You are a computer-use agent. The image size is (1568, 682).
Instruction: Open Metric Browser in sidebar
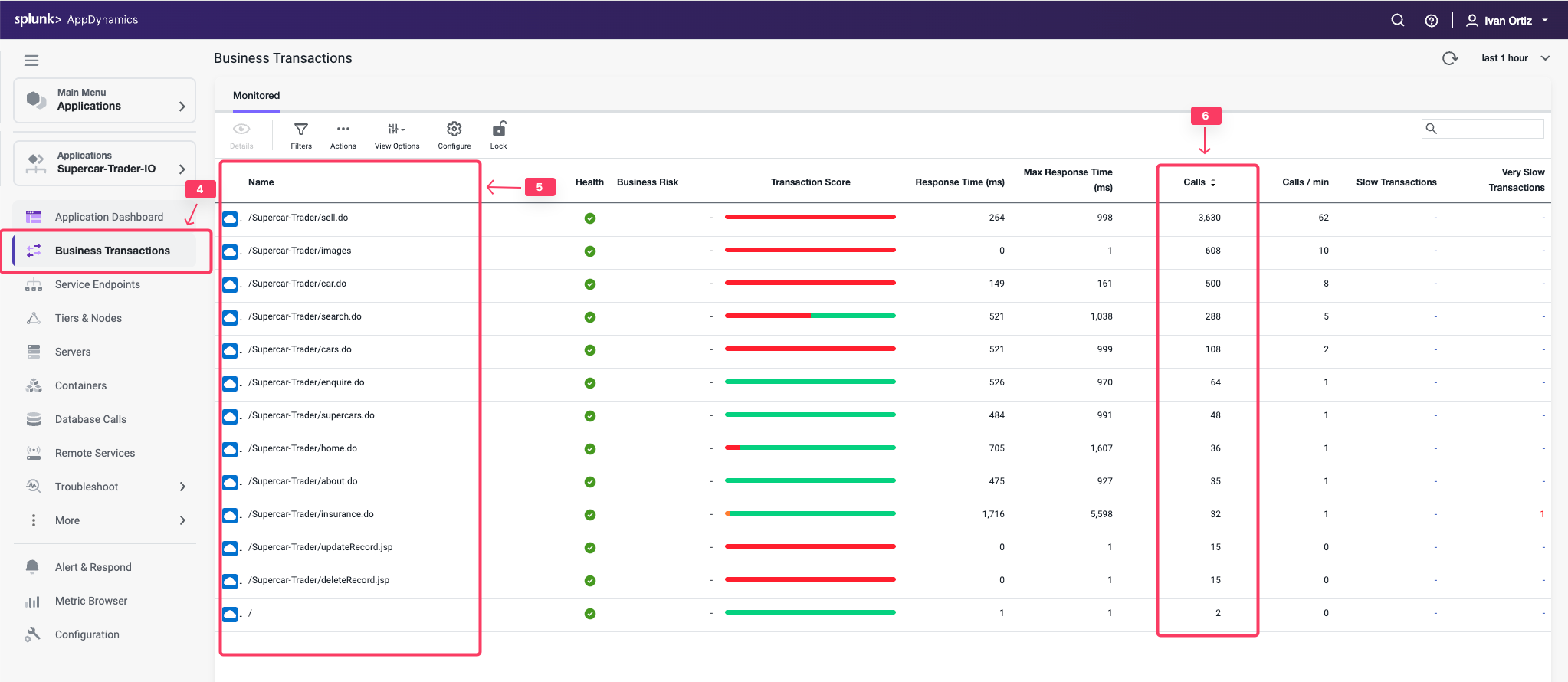point(90,601)
